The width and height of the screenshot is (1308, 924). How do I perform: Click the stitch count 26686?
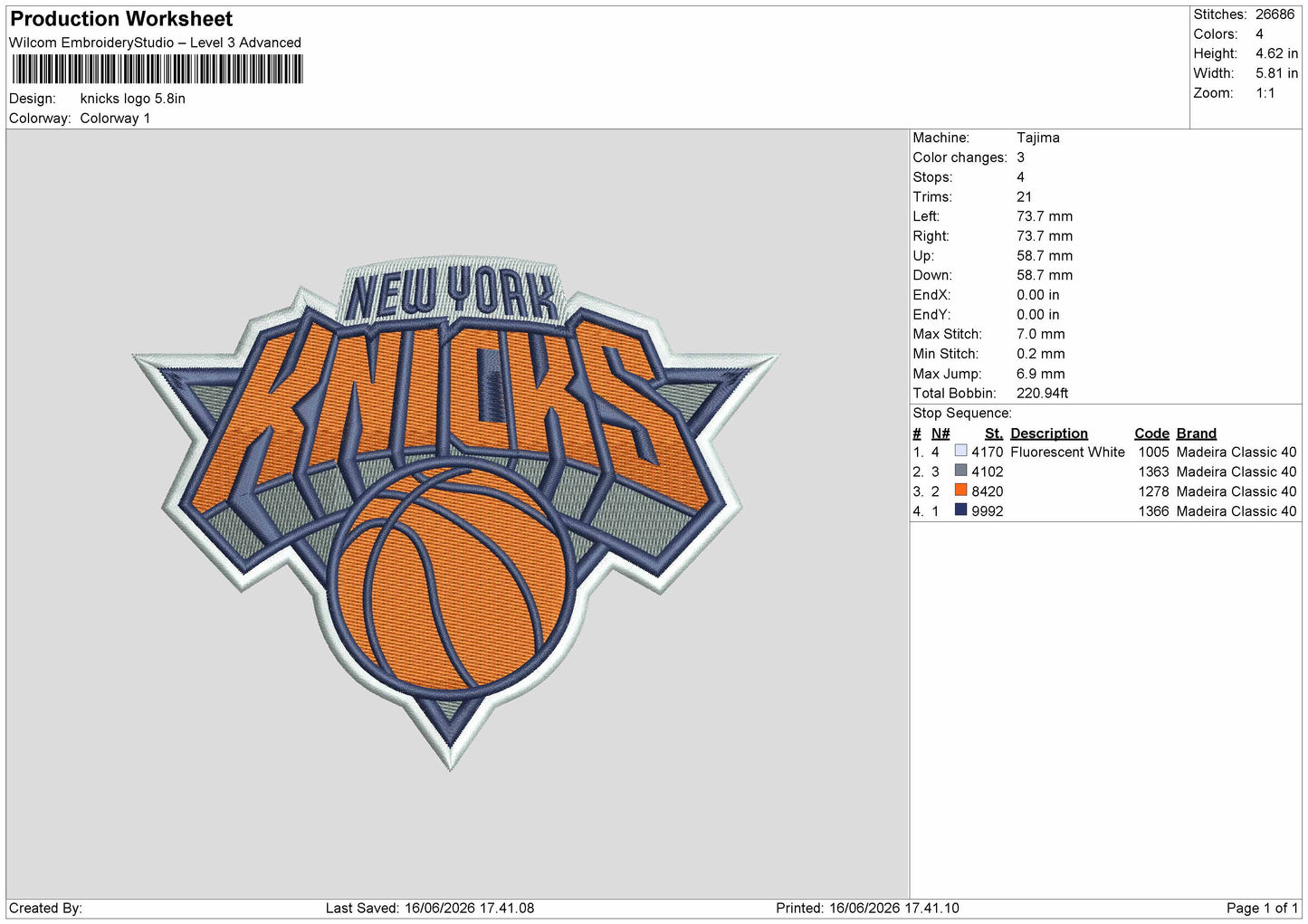pyautogui.click(x=1275, y=14)
